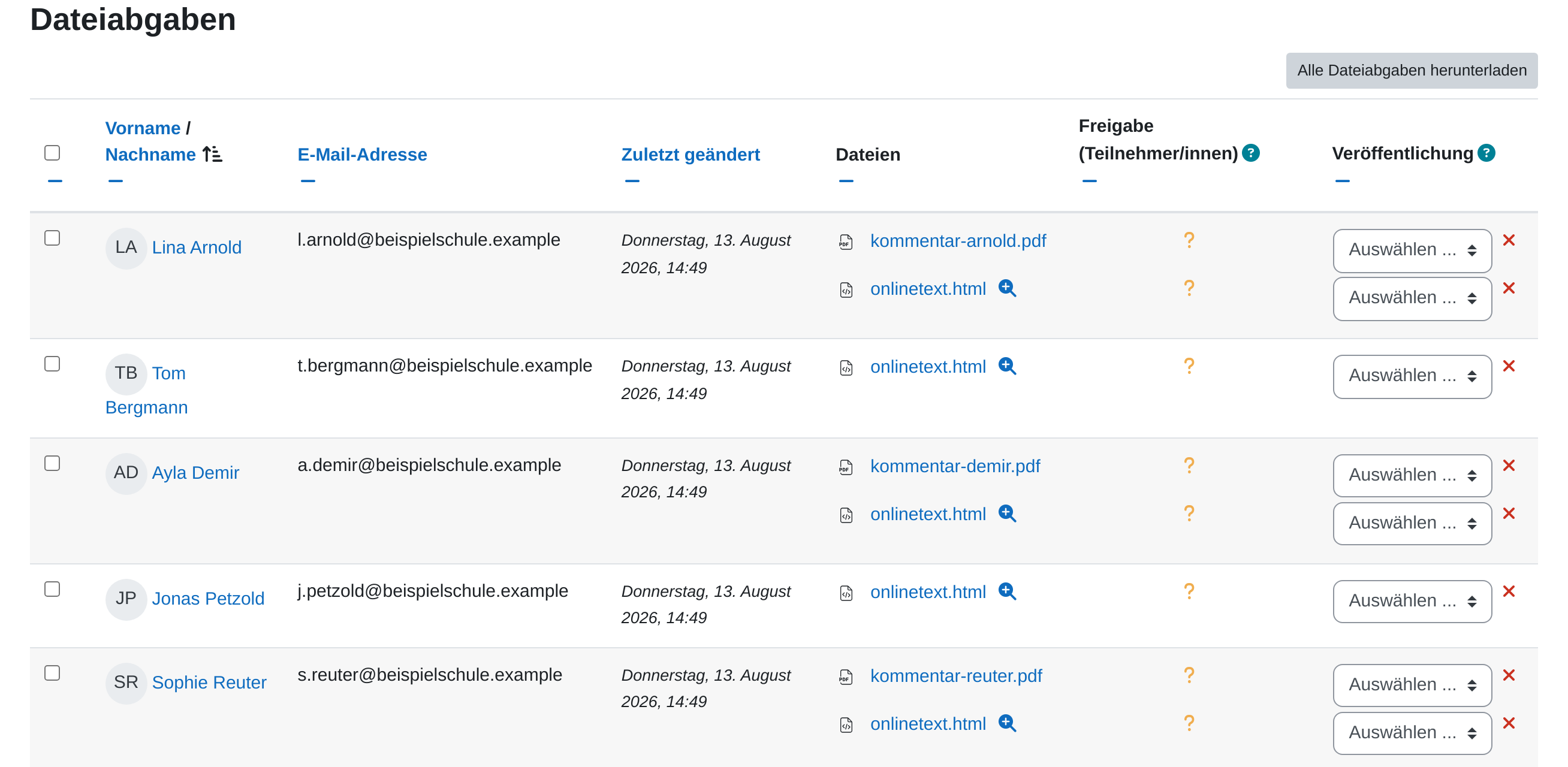Image resolution: width=1568 pixels, height=767 pixels.
Task: Click the red X beside kommentar-arnold.pdf
Action: point(1509,240)
